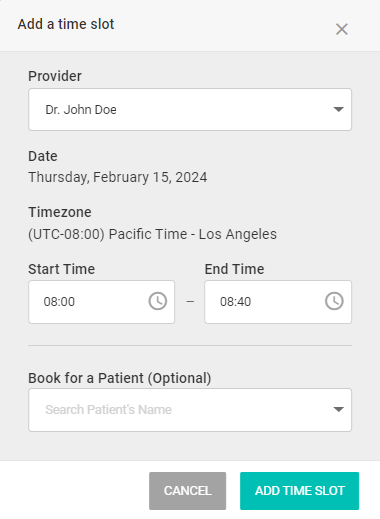Expand the Provider dropdown arrow
The height and width of the screenshot is (519, 380).
point(339,109)
